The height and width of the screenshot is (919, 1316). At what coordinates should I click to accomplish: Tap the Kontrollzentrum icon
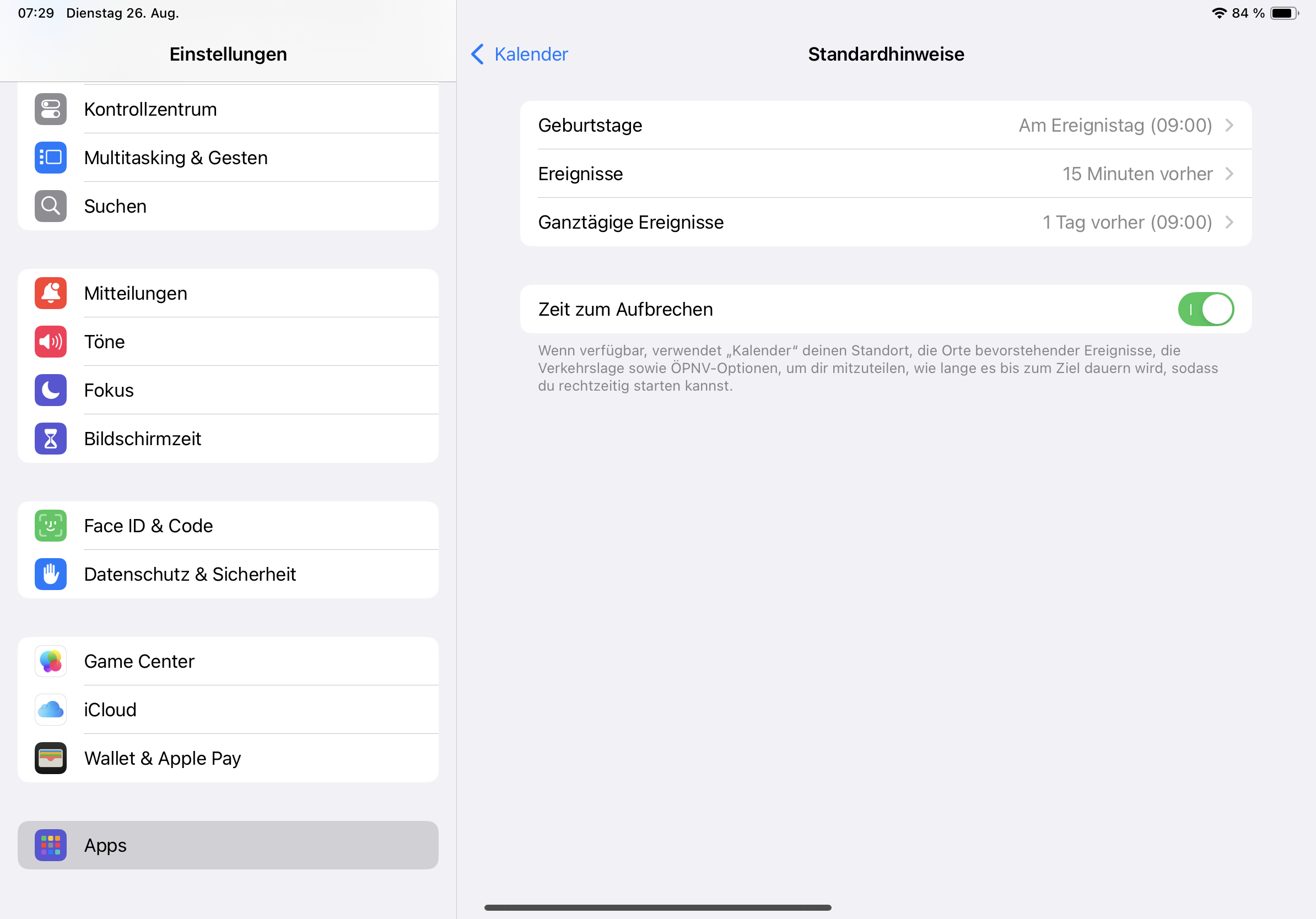point(51,110)
